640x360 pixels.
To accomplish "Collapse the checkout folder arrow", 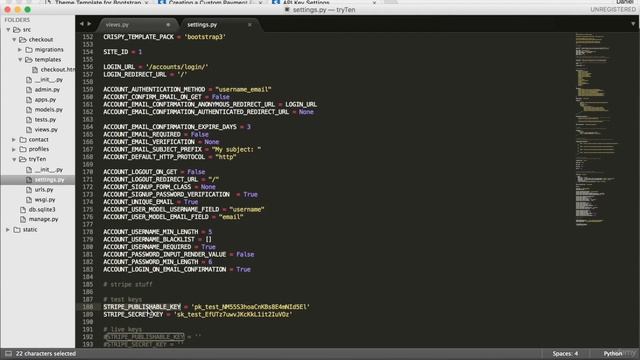I will click(x=14, y=40).
